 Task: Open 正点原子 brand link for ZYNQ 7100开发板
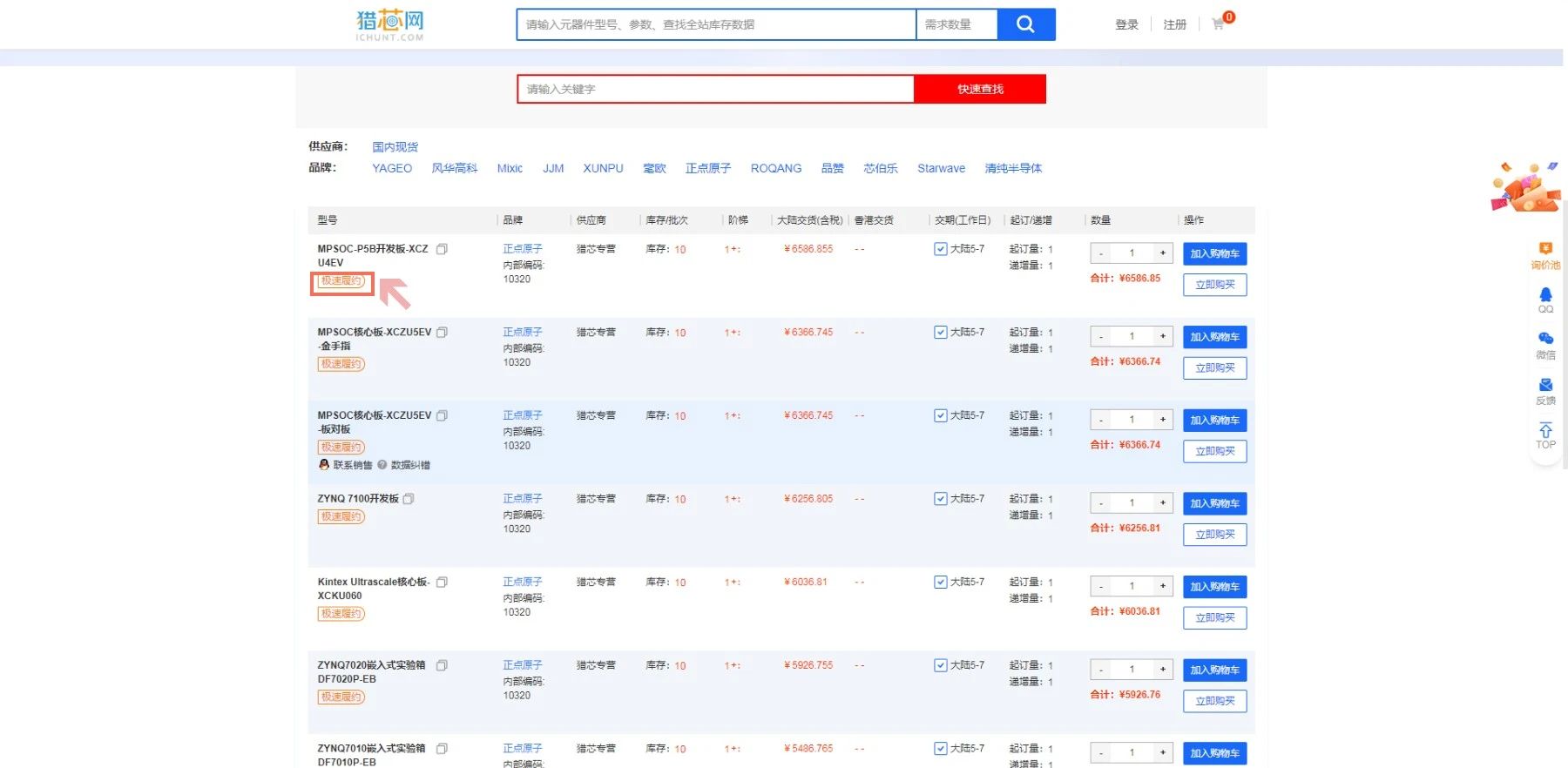523,499
